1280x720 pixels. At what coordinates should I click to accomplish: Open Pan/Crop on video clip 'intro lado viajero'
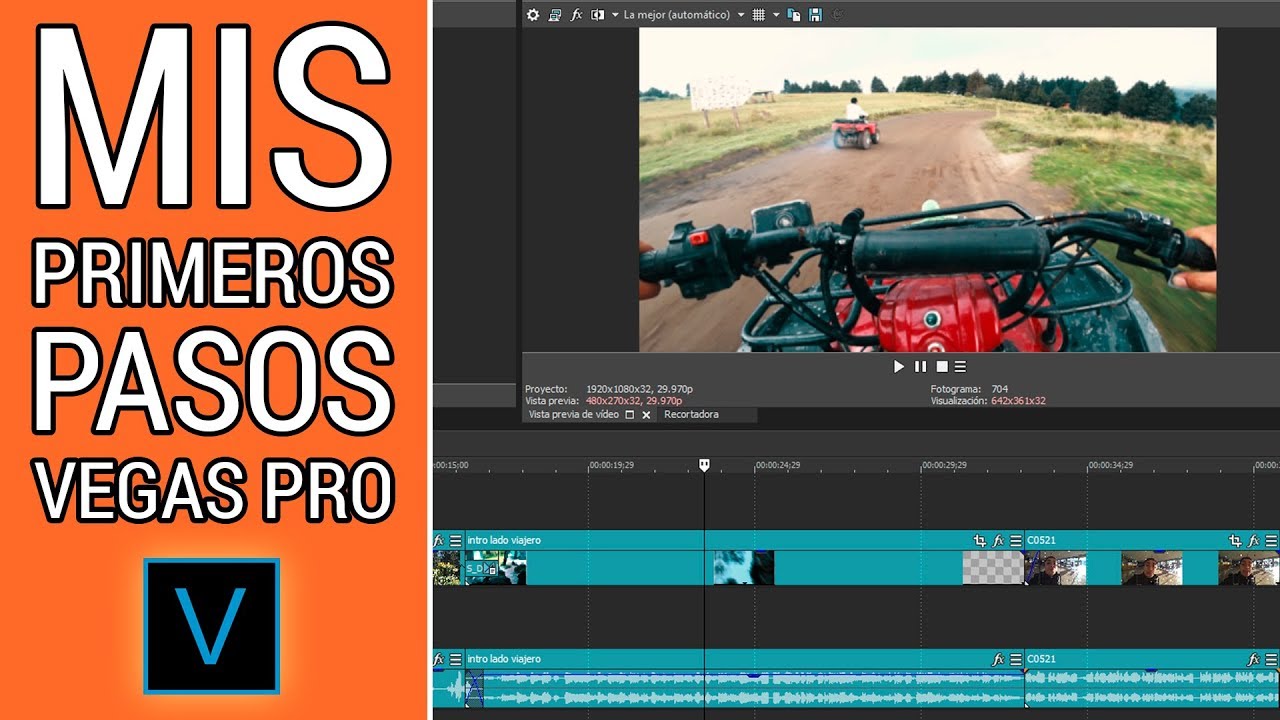click(980, 540)
